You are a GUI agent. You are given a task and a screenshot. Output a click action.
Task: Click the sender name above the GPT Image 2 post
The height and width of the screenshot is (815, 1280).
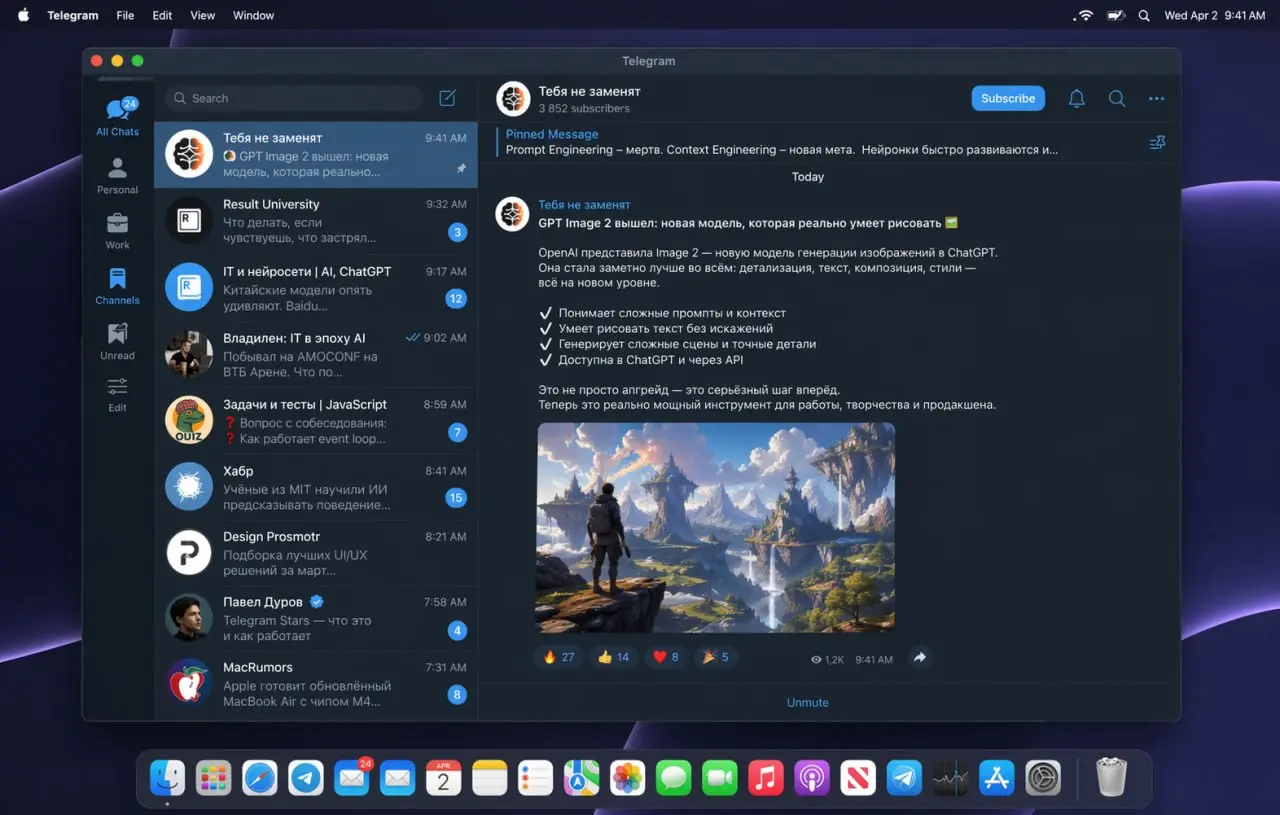click(x=584, y=205)
